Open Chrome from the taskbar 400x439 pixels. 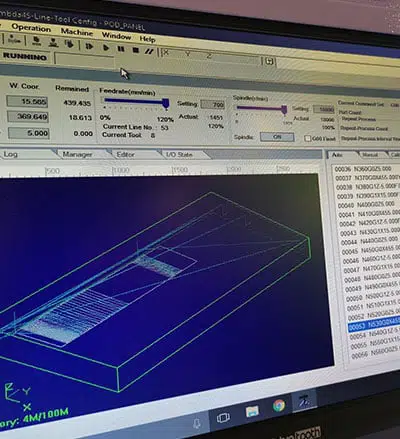point(279,405)
